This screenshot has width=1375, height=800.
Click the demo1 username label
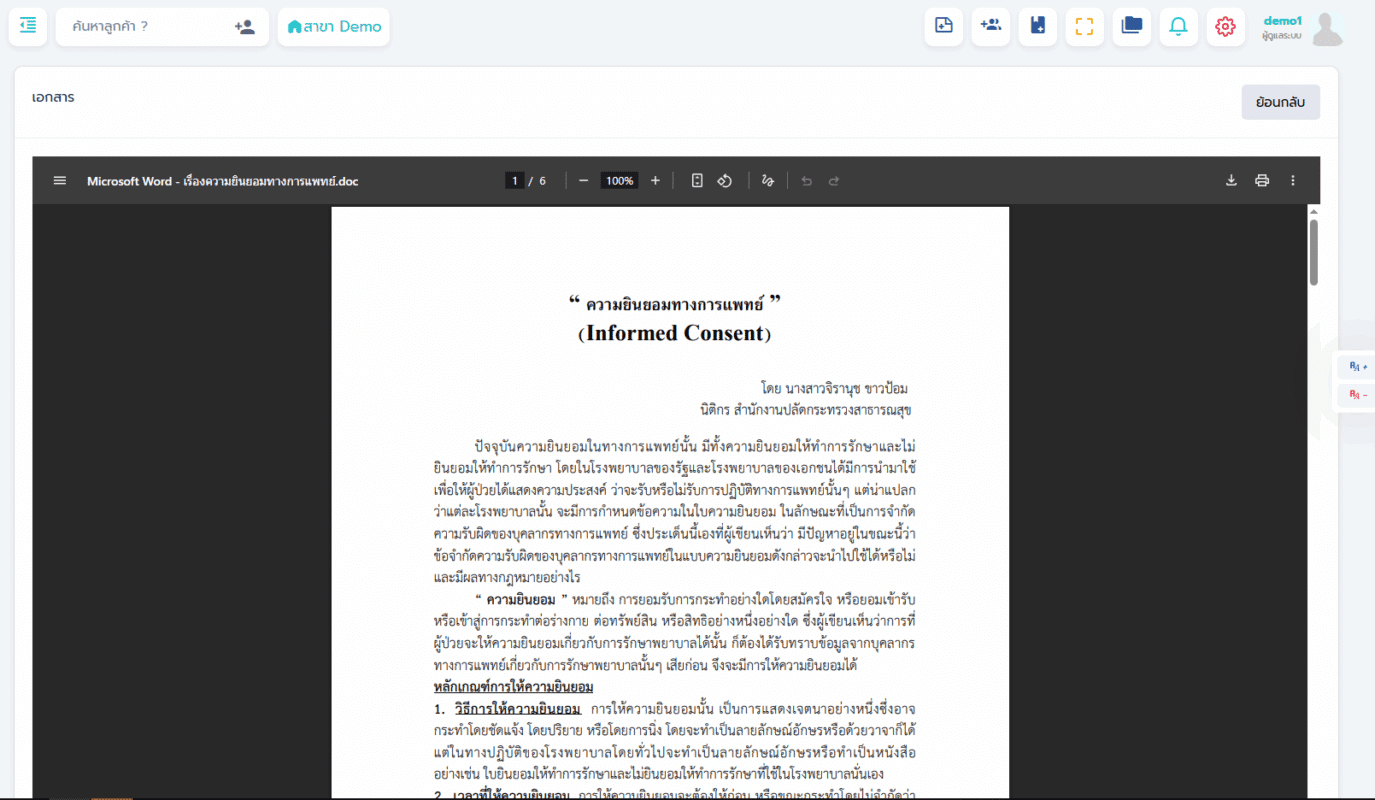coord(1283,20)
